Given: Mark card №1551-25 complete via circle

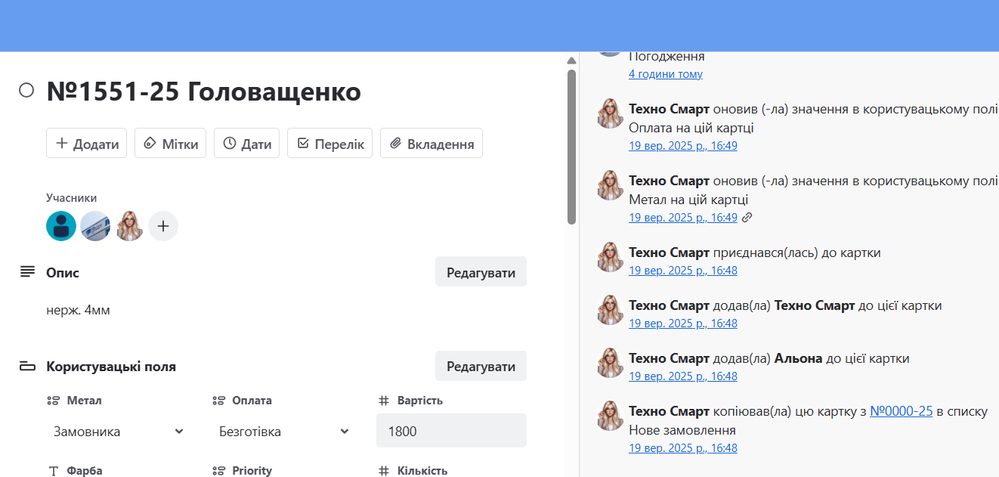Looking at the screenshot, I should [x=26, y=90].
